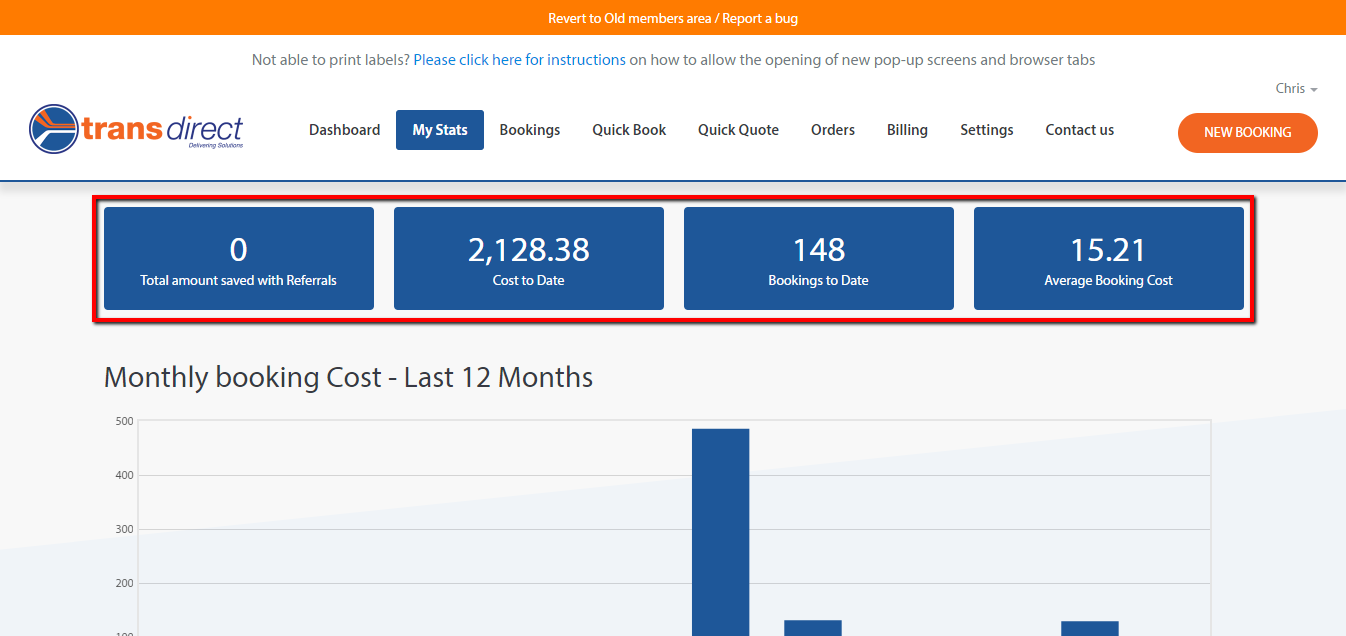Click the Total amount saved with Referrals card
The width and height of the screenshot is (1346, 636).
[x=239, y=258]
